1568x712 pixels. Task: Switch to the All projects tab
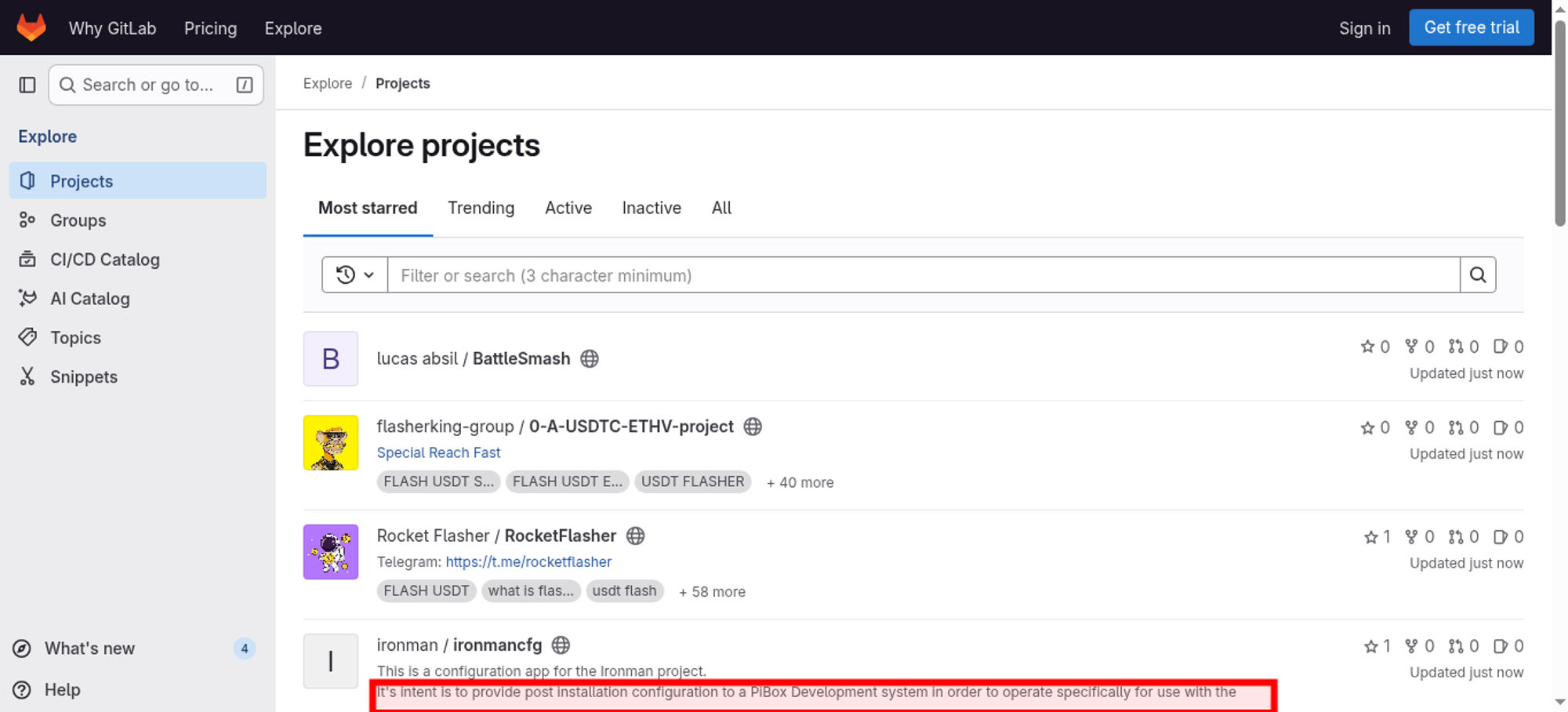(721, 209)
